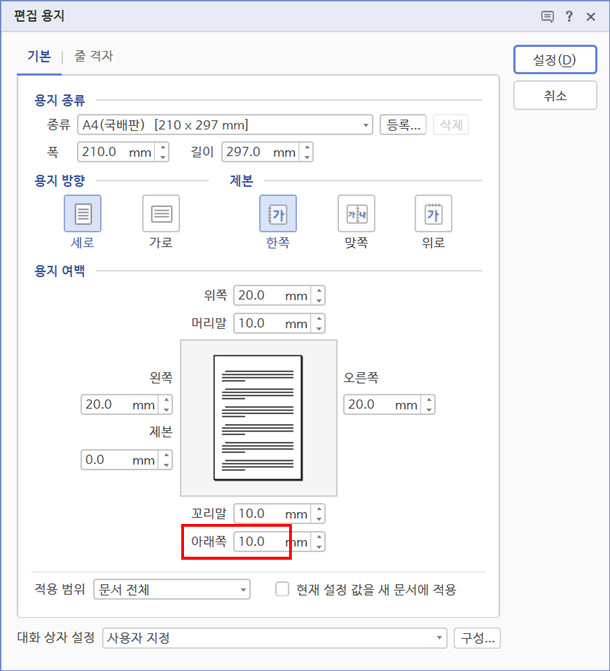Increase the 꼬리말 margin with up arrow
Image resolution: width=610 pixels, height=671 pixels.
(x=319, y=509)
